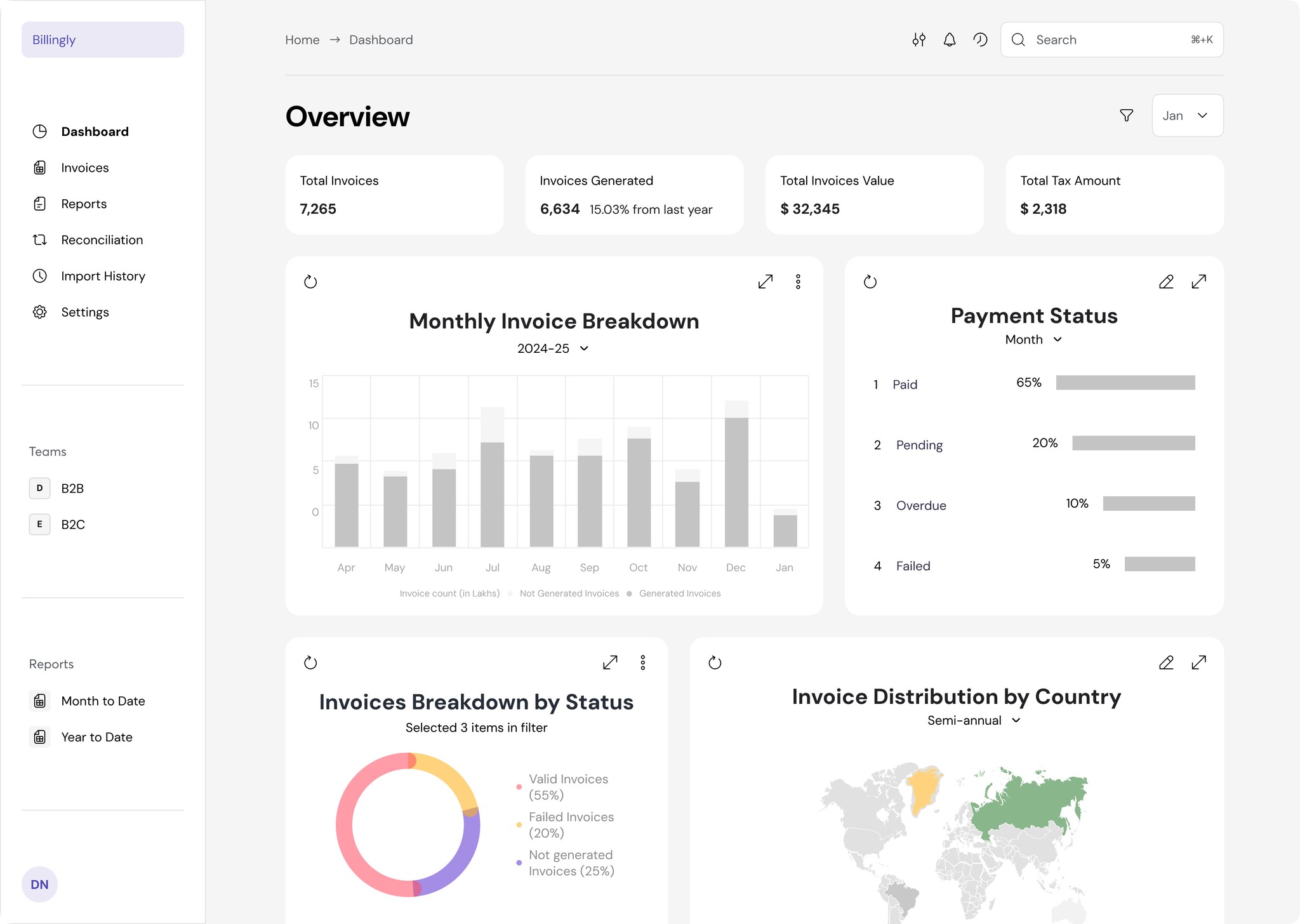Image resolution: width=1300 pixels, height=924 pixels.
Task: Select the B2B team
Action: (x=72, y=488)
